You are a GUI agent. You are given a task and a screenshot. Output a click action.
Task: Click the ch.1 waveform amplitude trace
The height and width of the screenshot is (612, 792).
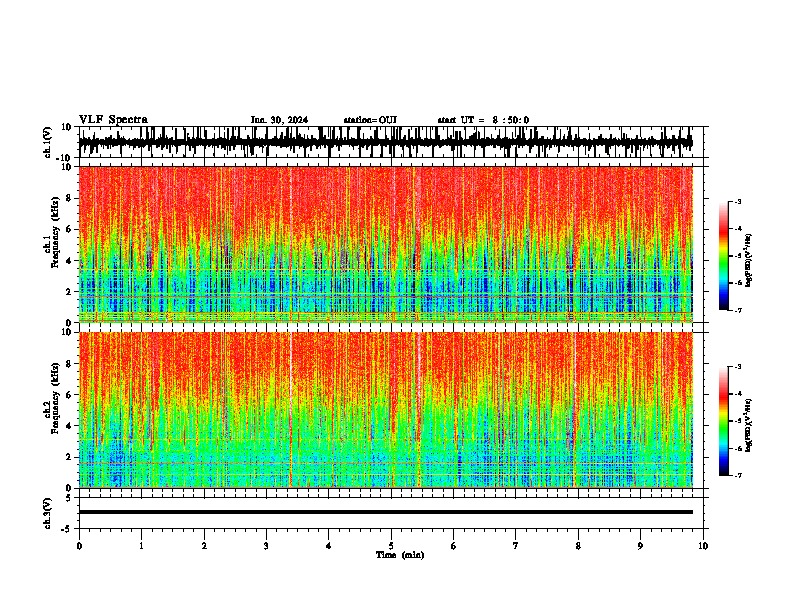(x=385, y=142)
